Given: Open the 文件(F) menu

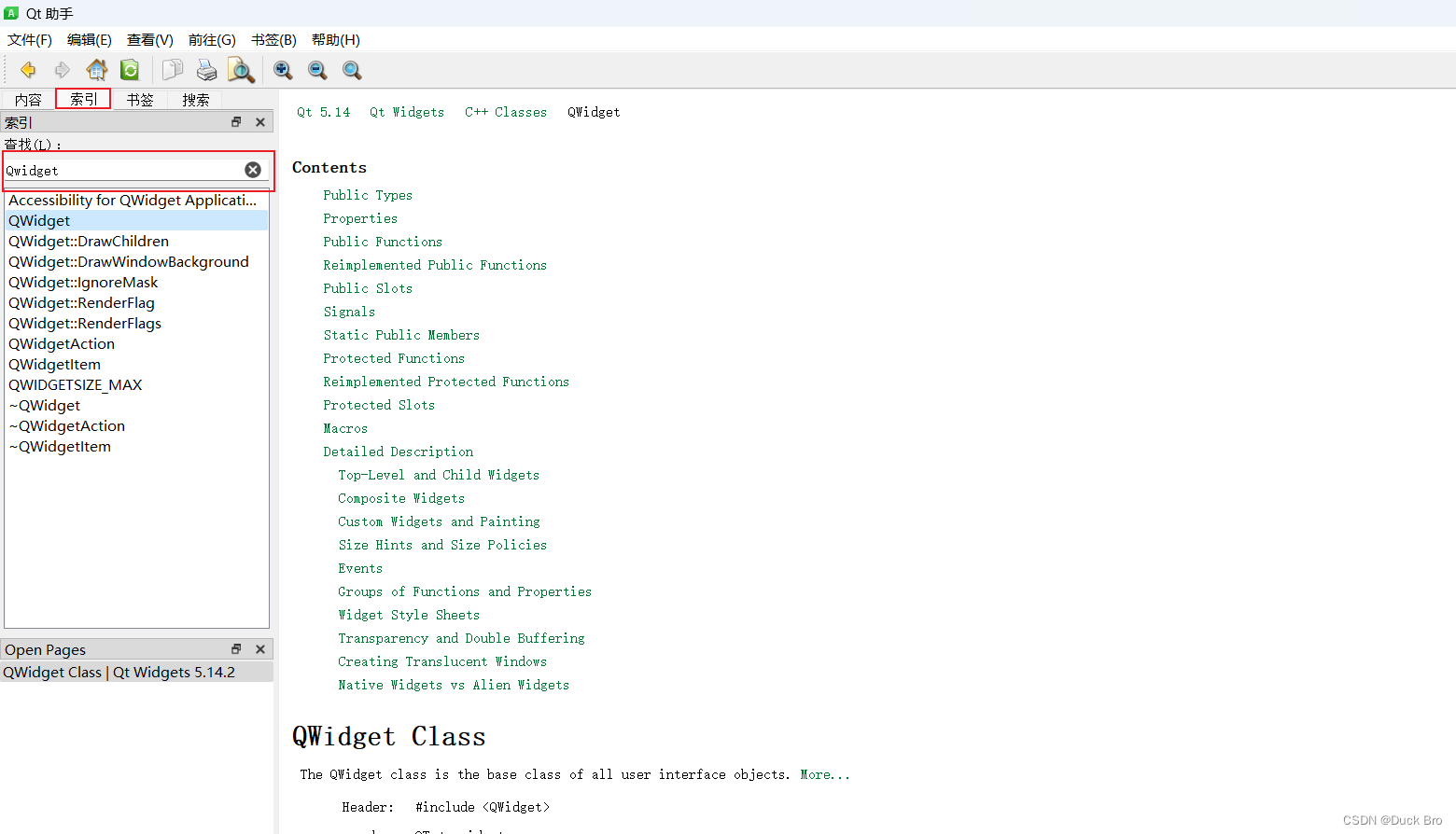Looking at the screenshot, I should coord(30,40).
